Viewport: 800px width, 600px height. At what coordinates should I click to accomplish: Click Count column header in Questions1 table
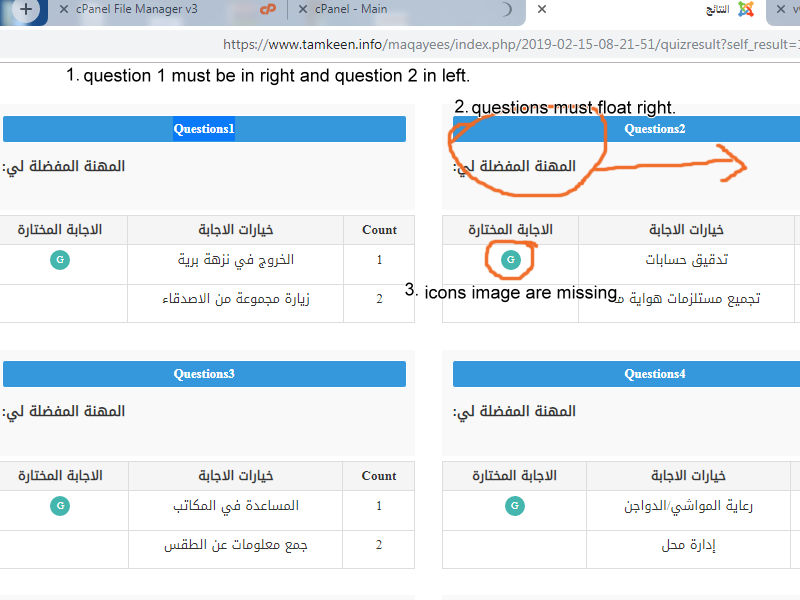379,230
